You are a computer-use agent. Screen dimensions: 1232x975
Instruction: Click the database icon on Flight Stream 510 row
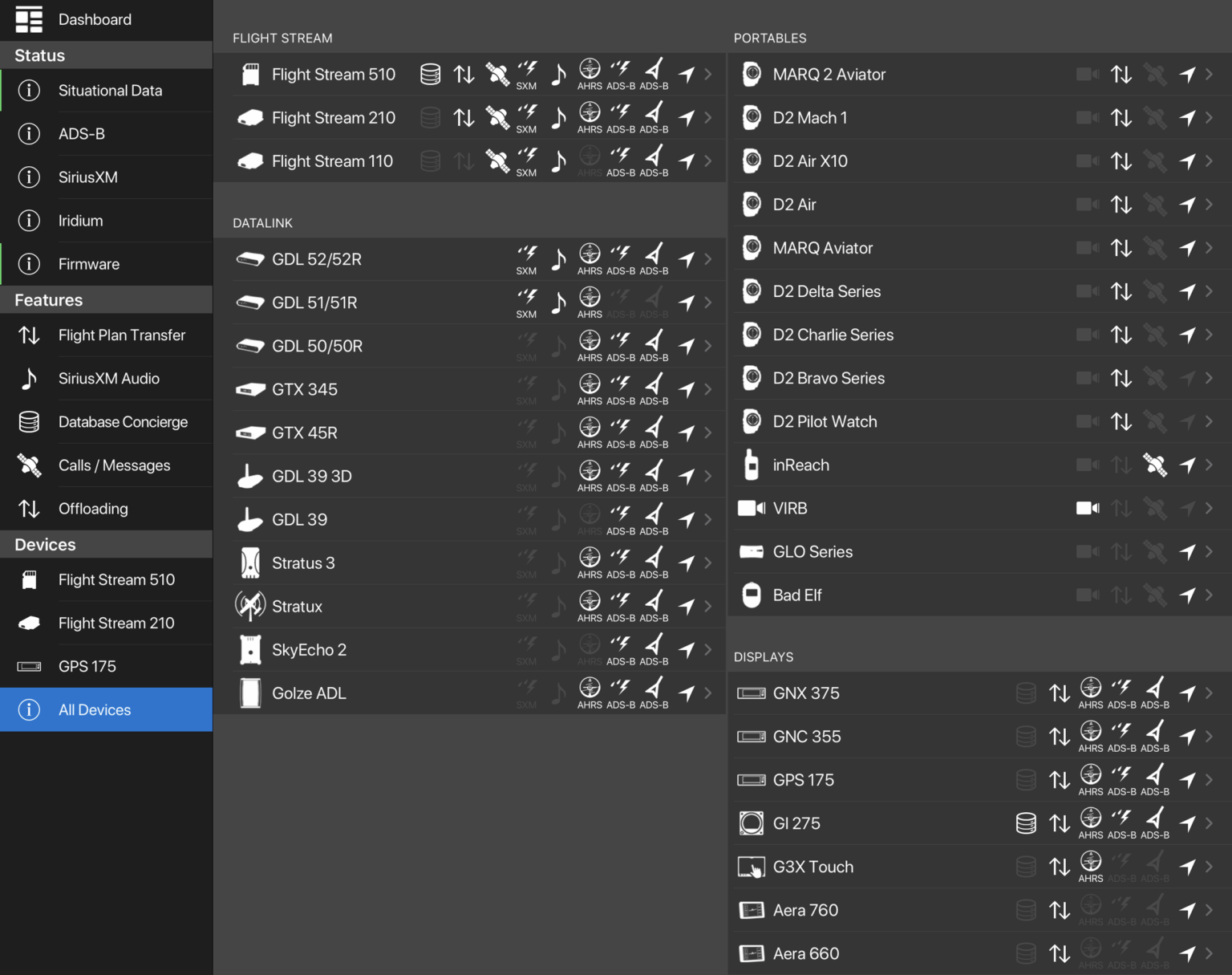pyautogui.click(x=430, y=75)
